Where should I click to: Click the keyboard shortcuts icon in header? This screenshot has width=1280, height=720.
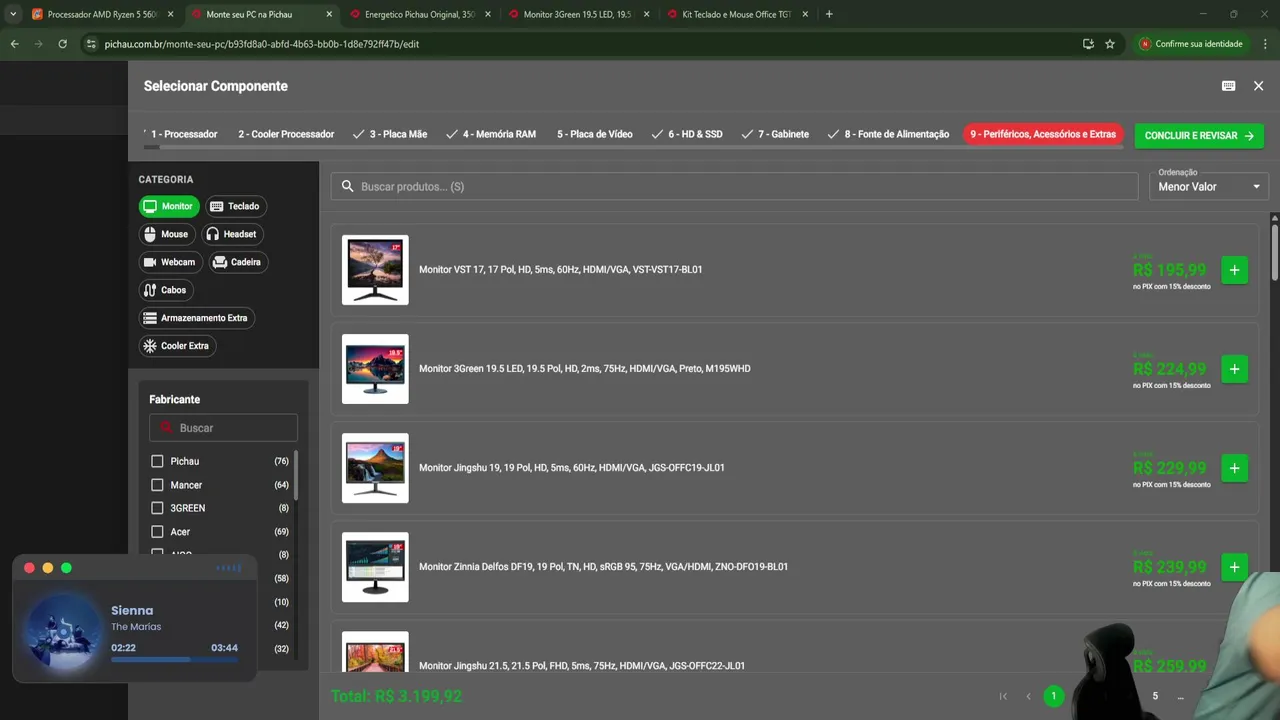pos(1228,86)
